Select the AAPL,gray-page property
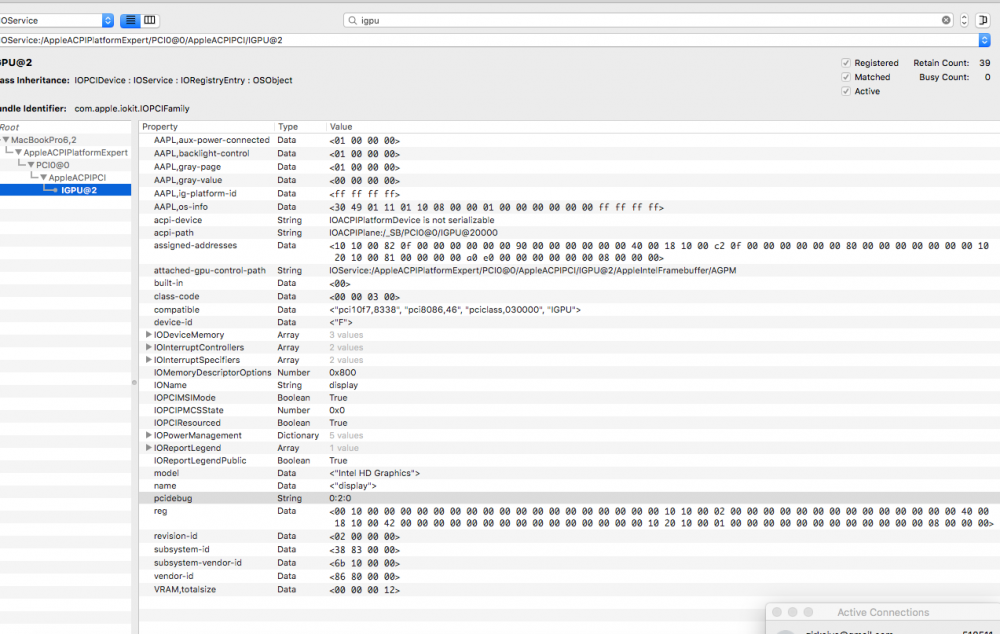 click(x=569, y=167)
